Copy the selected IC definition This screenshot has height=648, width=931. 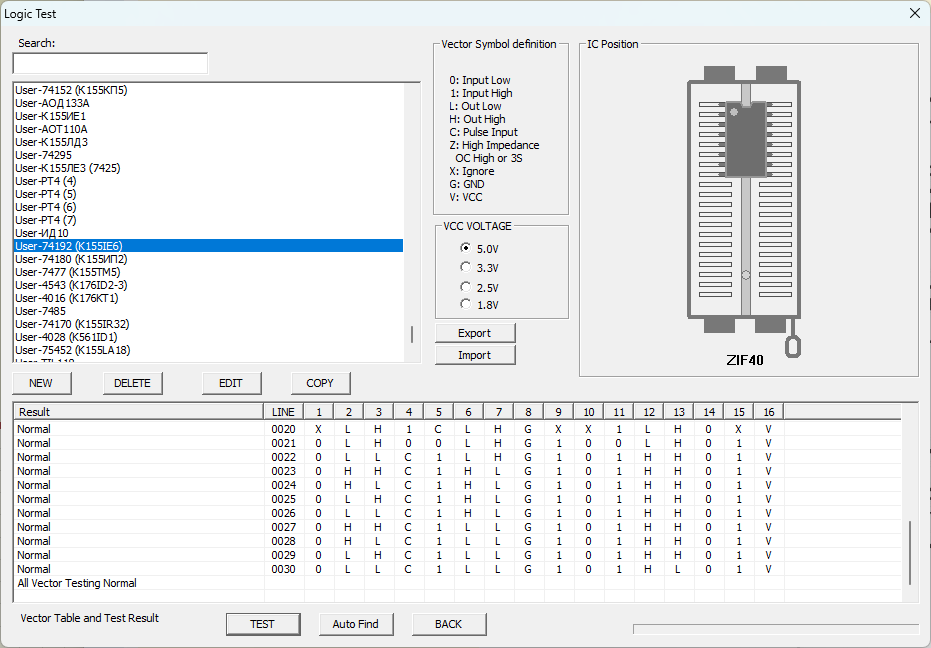tap(320, 383)
